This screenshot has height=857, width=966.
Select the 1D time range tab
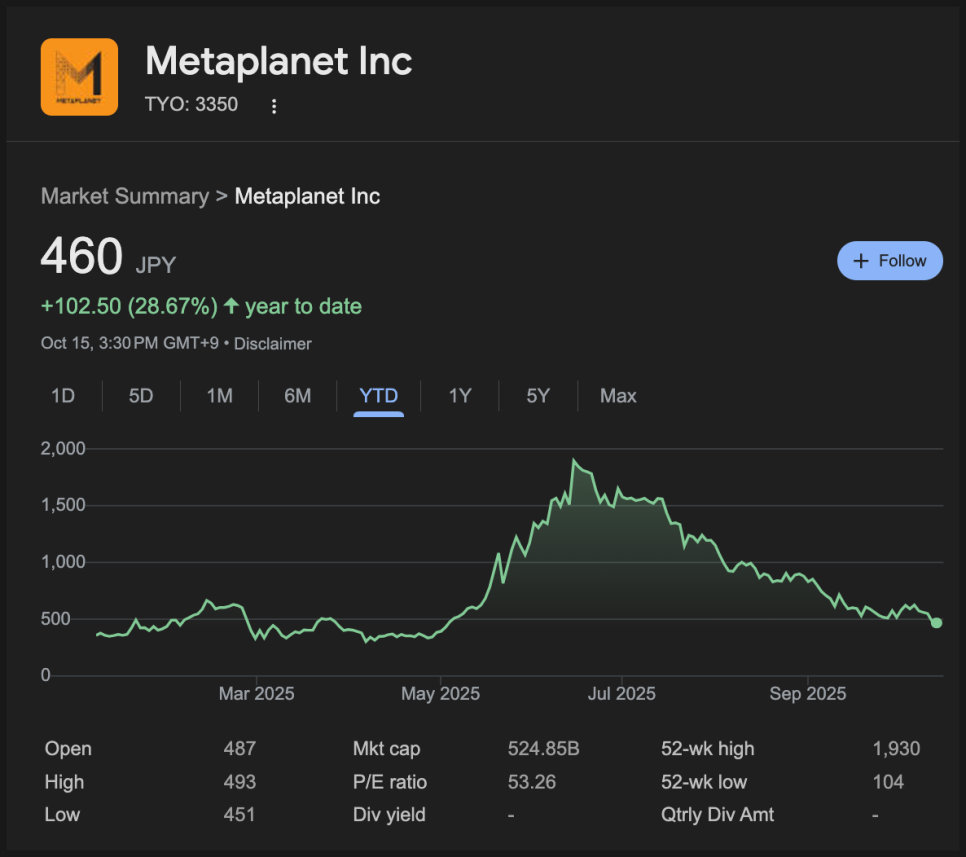[63, 396]
